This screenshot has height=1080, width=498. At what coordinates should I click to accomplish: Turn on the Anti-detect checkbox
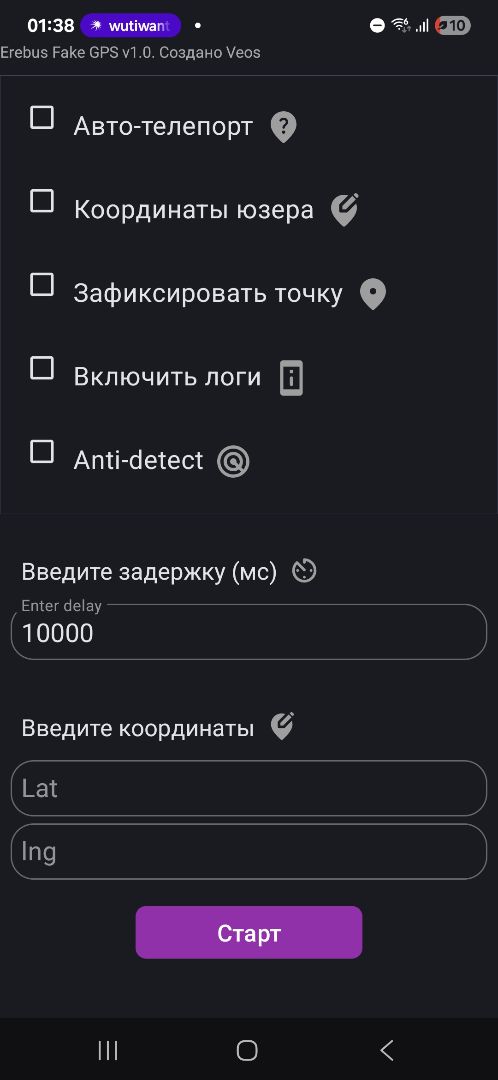pos(42,452)
